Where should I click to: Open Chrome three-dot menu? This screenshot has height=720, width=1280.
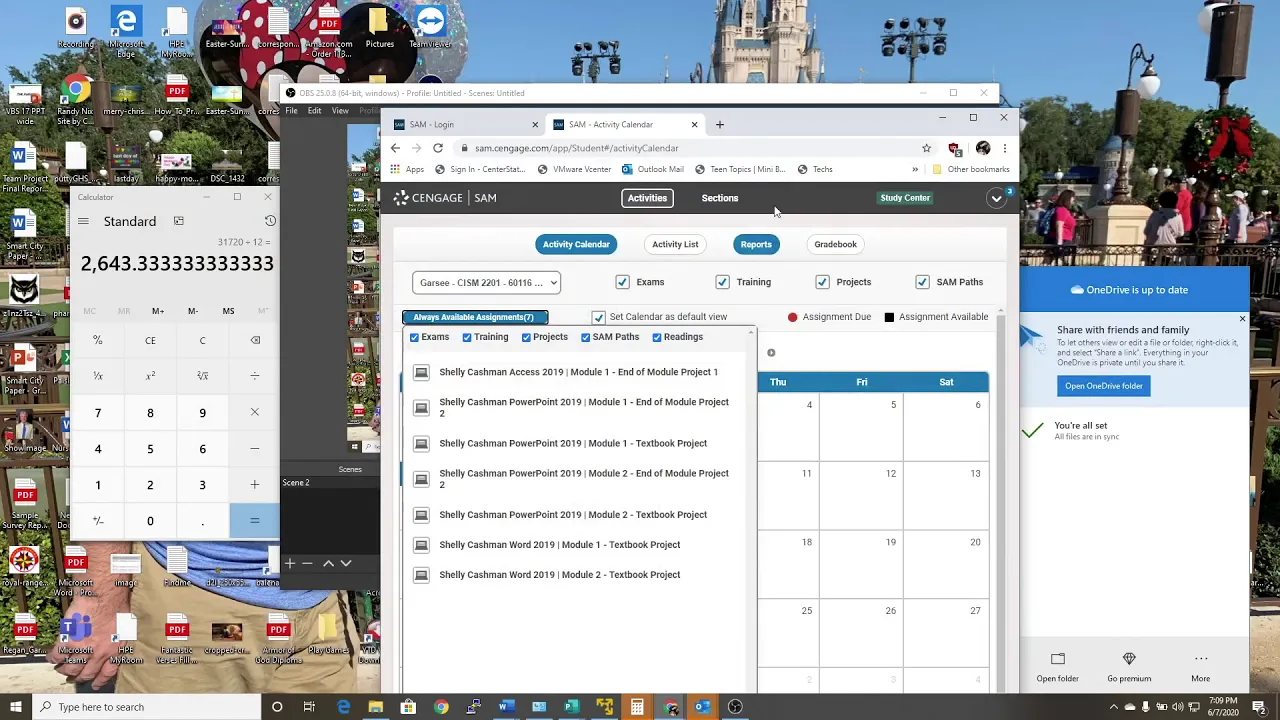pos(1004,148)
